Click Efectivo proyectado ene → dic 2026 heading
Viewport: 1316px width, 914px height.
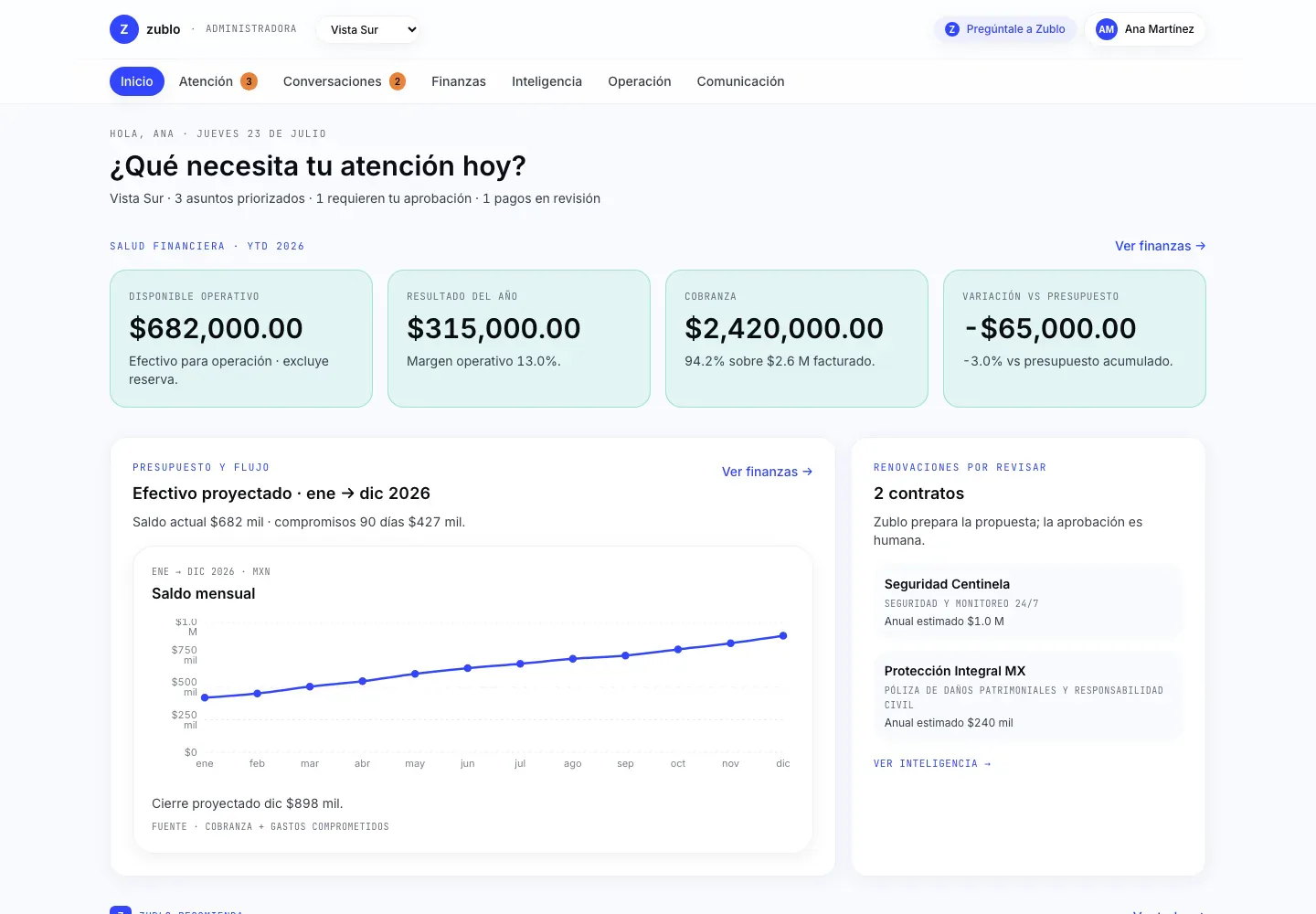point(281,493)
